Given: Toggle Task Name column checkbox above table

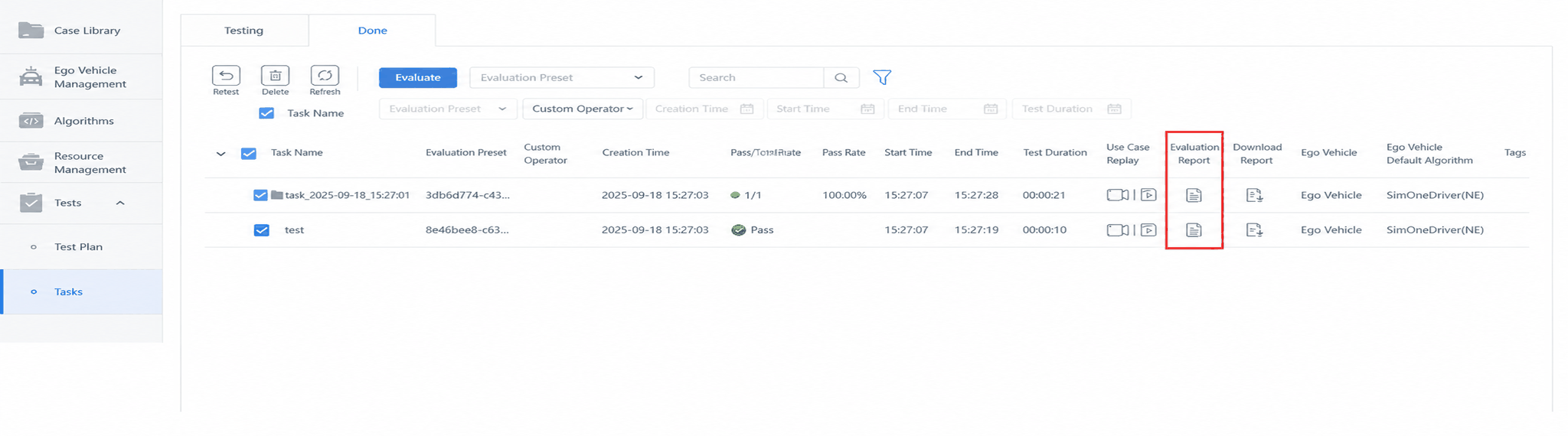Looking at the screenshot, I should pyautogui.click(x=266, y=113).
